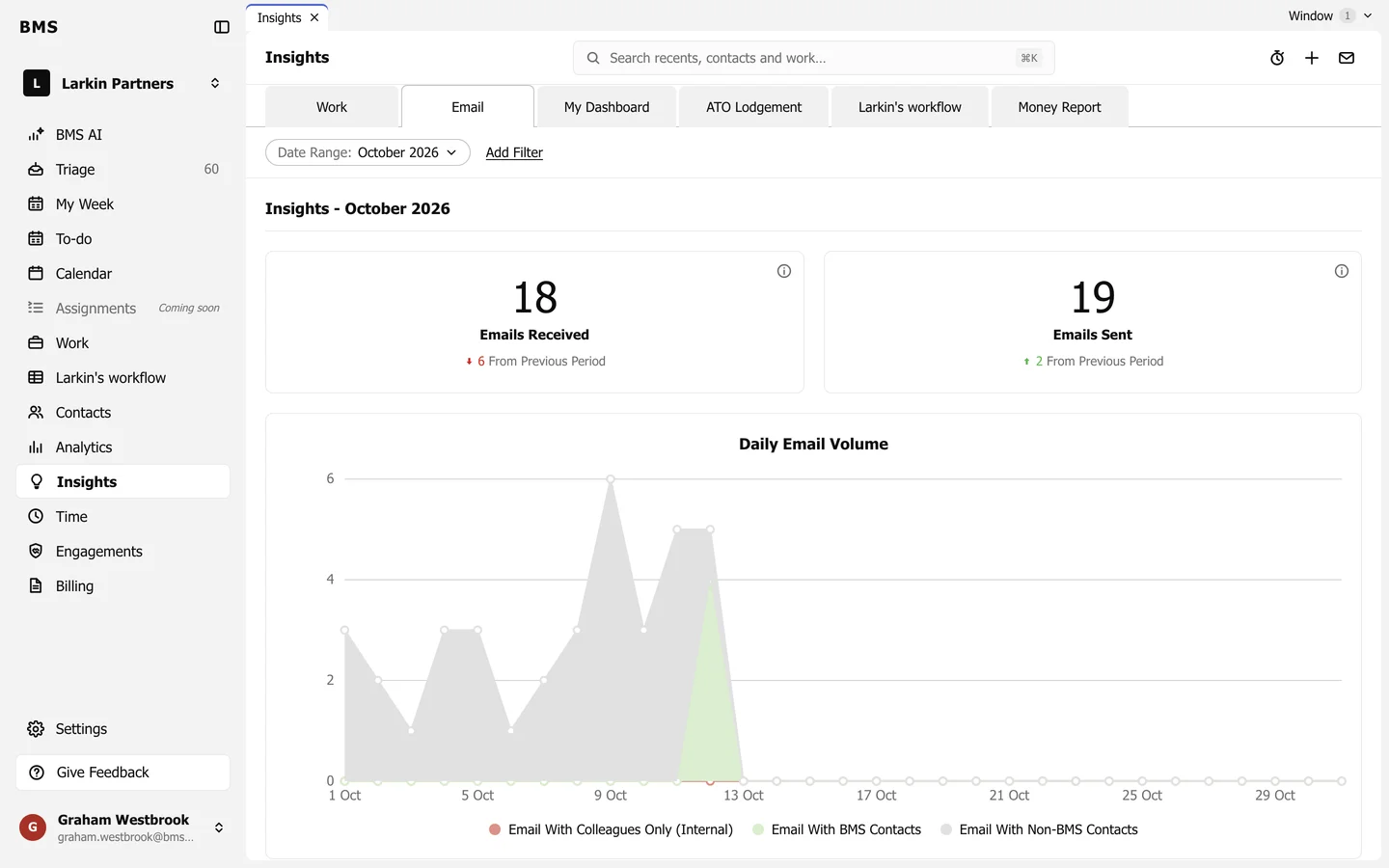Open the Window dropdown menu
Image resolution: width=1389 pixels, height=868 pixels.
[1330, 15]
